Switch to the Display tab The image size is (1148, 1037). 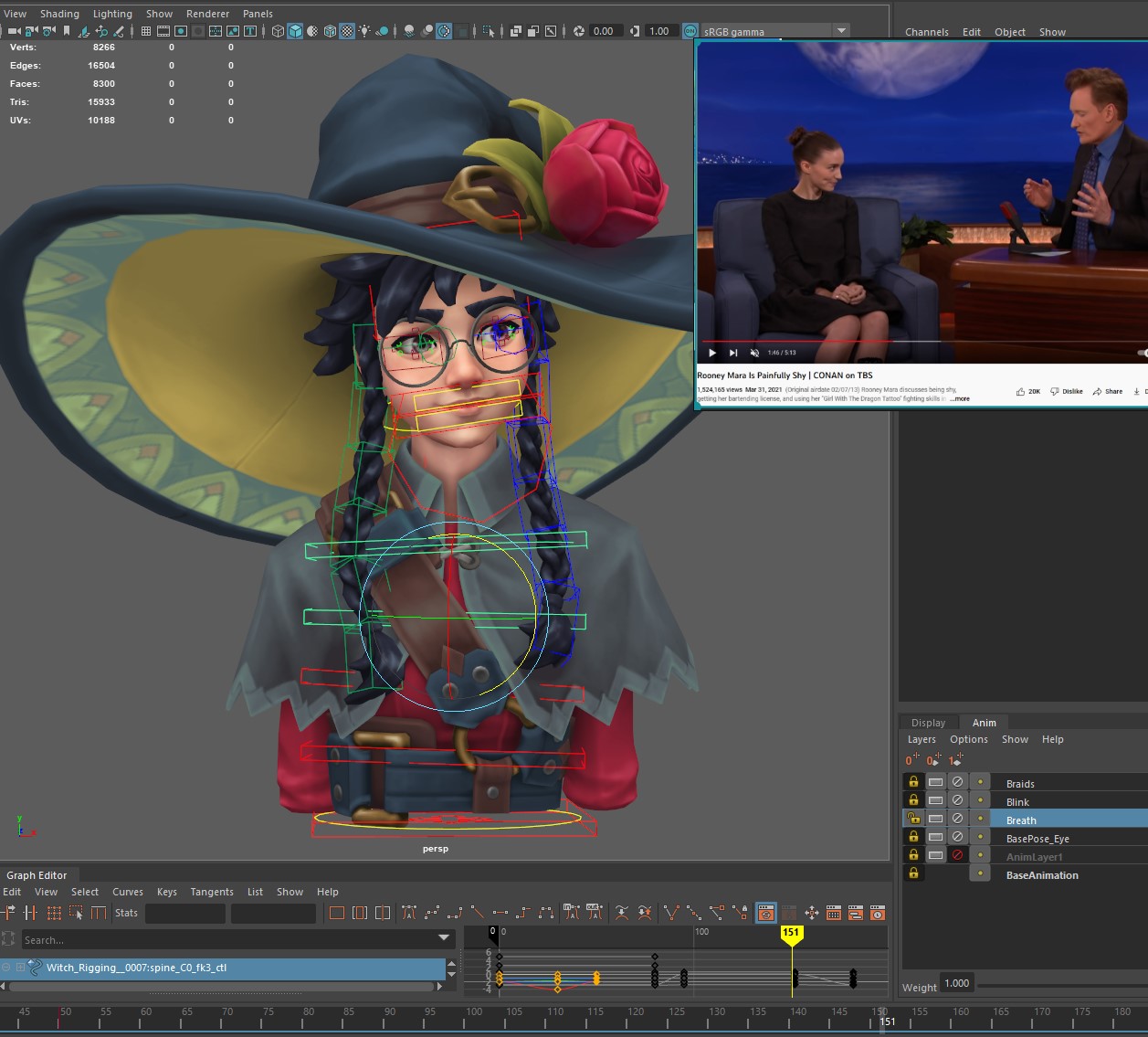pyautogui.click(x=928, y=722)
